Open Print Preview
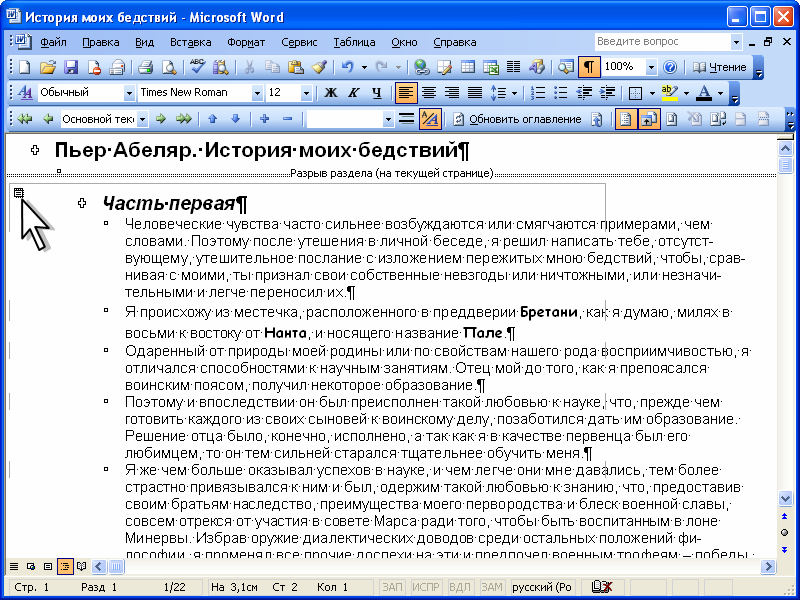 tap(168, 67)
